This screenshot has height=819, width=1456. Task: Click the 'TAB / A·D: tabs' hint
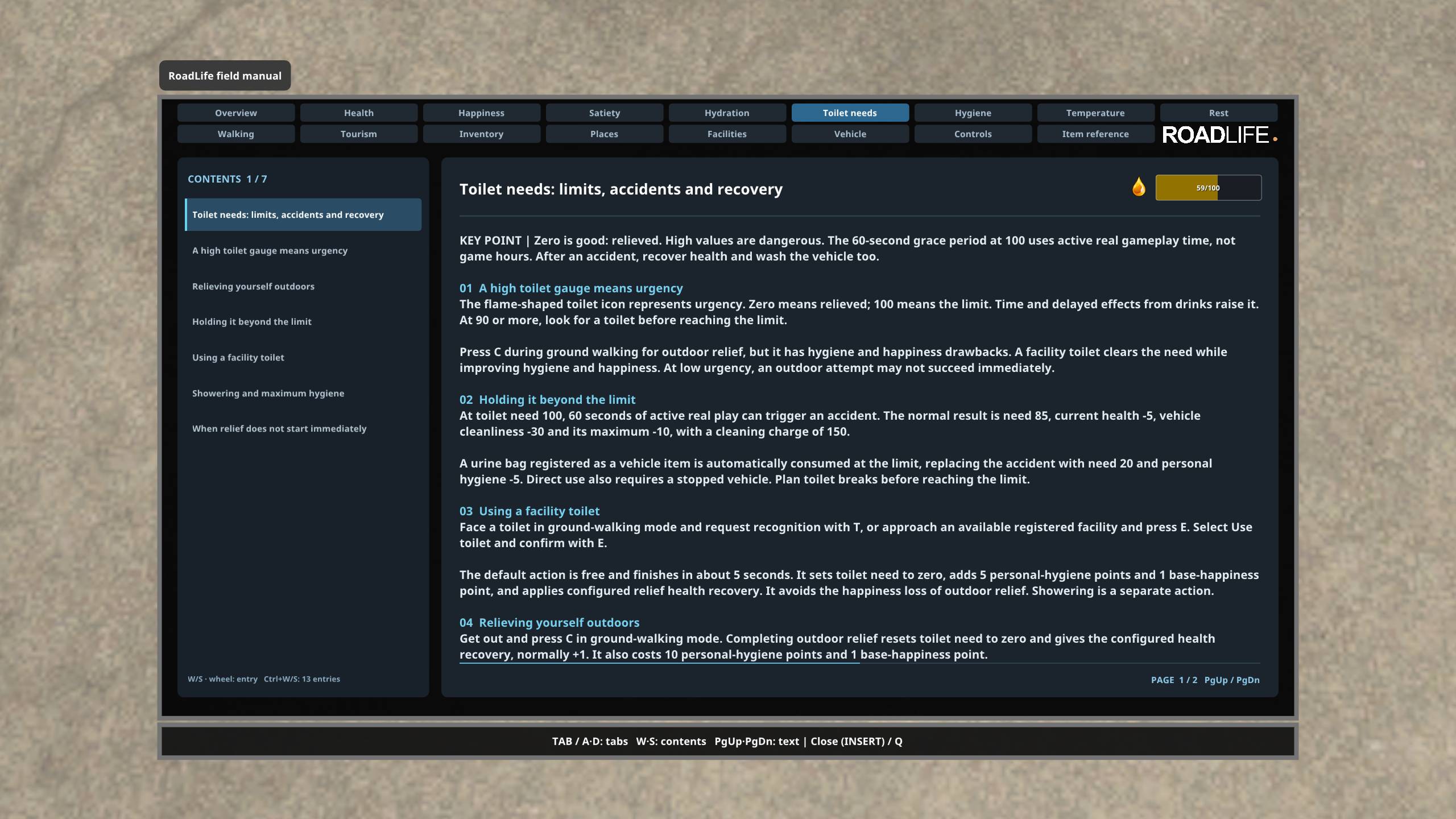590,741
